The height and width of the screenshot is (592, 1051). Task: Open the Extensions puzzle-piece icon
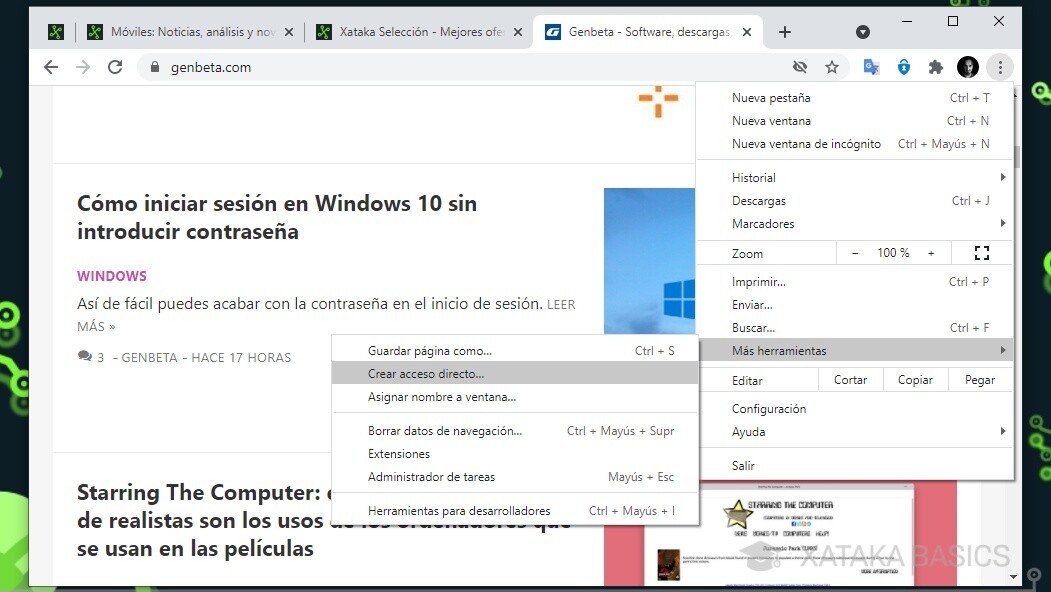[x=935, y=66]
